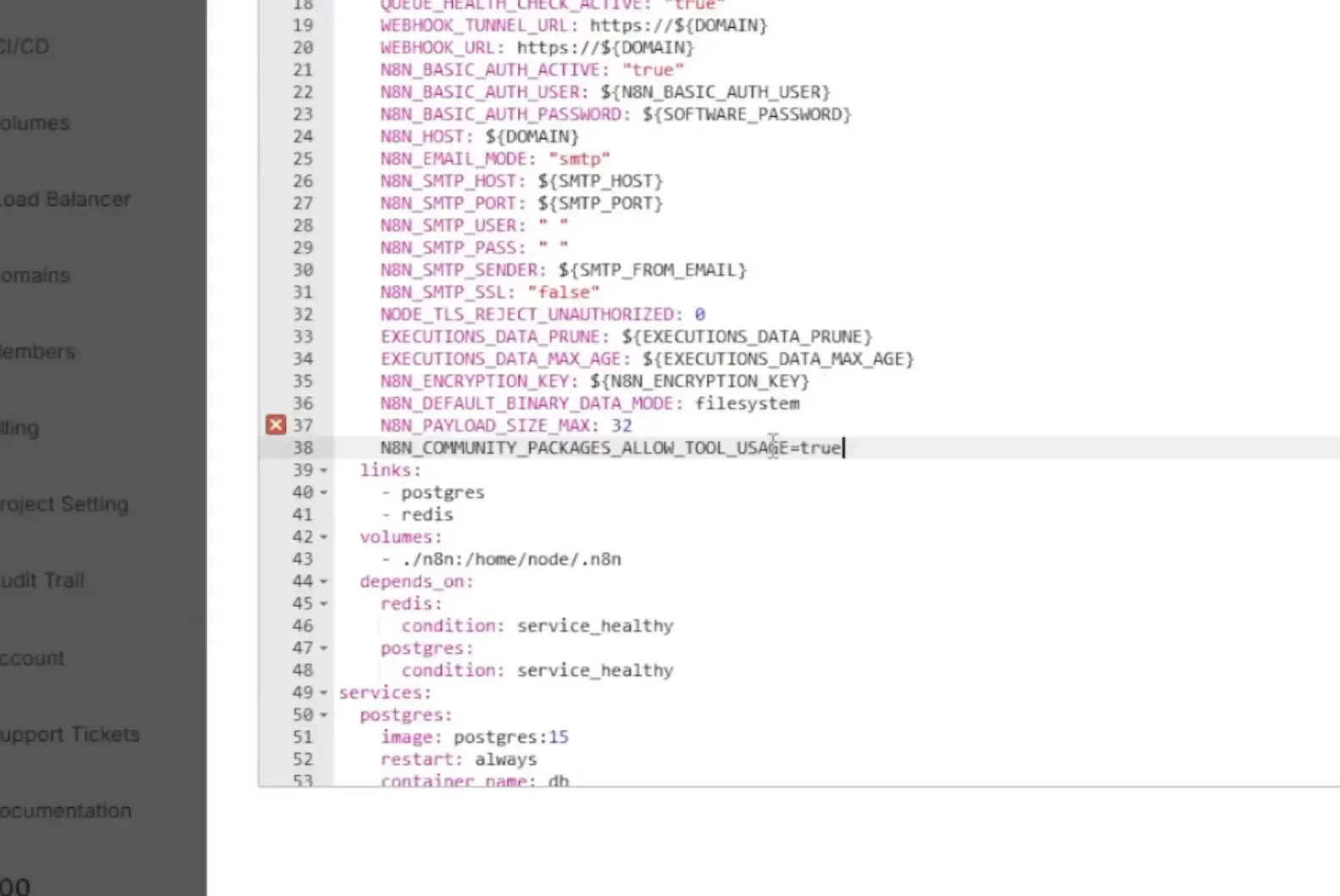Click 'image: postgres:15' on line 51
The width and height of the screenshot is (1340, 896).
point(475,737)
